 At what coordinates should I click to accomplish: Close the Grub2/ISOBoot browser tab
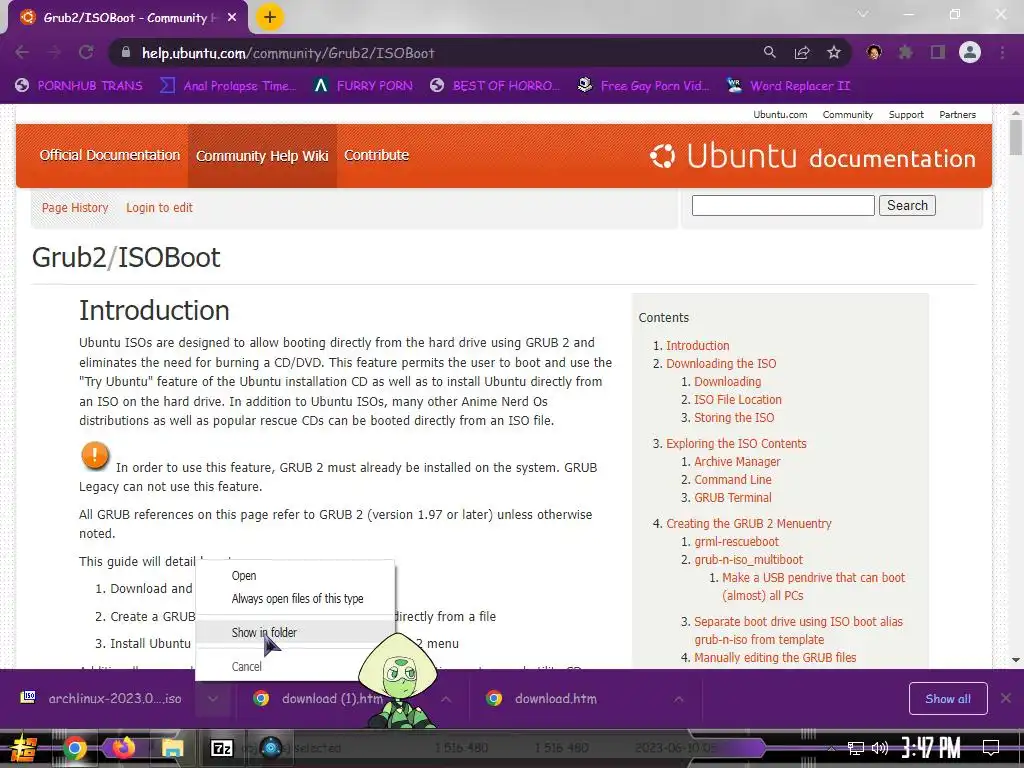tap(232, 18)
